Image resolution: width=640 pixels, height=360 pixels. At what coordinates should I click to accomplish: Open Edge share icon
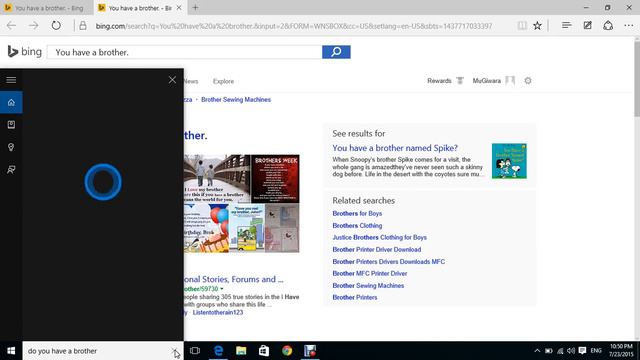(x=608, y=26)
